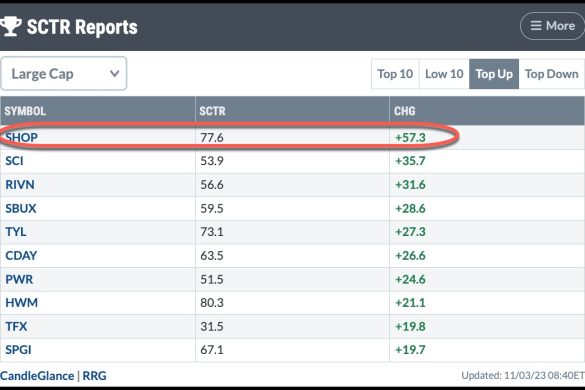Open the More menu button
Screen dimensions: 585x390
(553, 26)
